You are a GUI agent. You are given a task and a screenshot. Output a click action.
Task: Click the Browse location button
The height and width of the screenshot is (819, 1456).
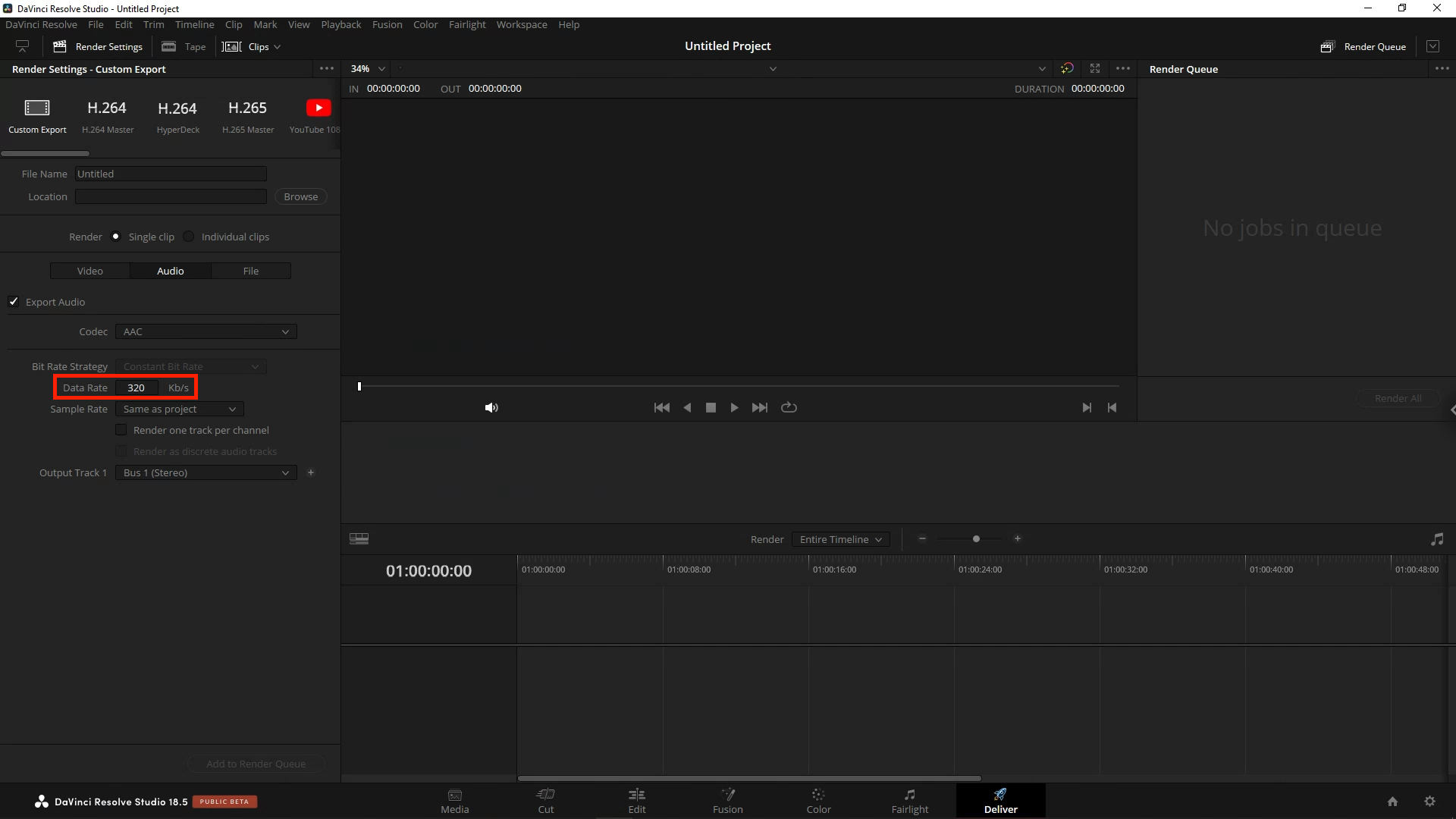301,197
